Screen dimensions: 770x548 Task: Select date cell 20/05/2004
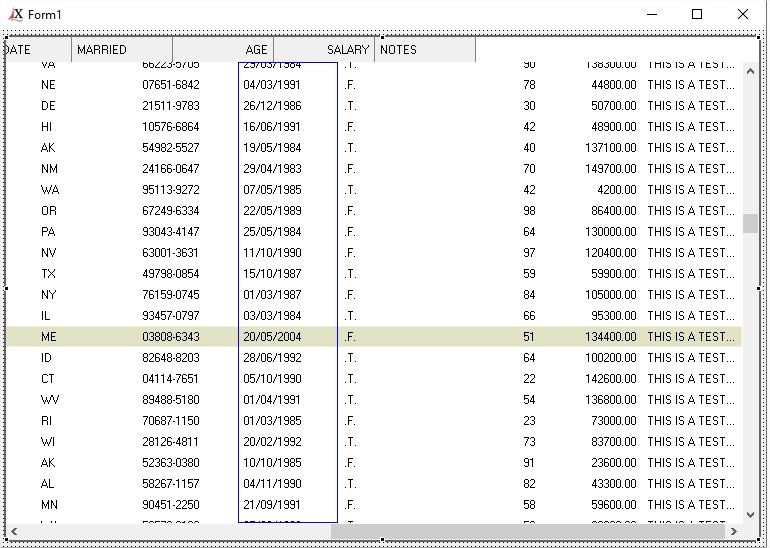tap(273, 337)
